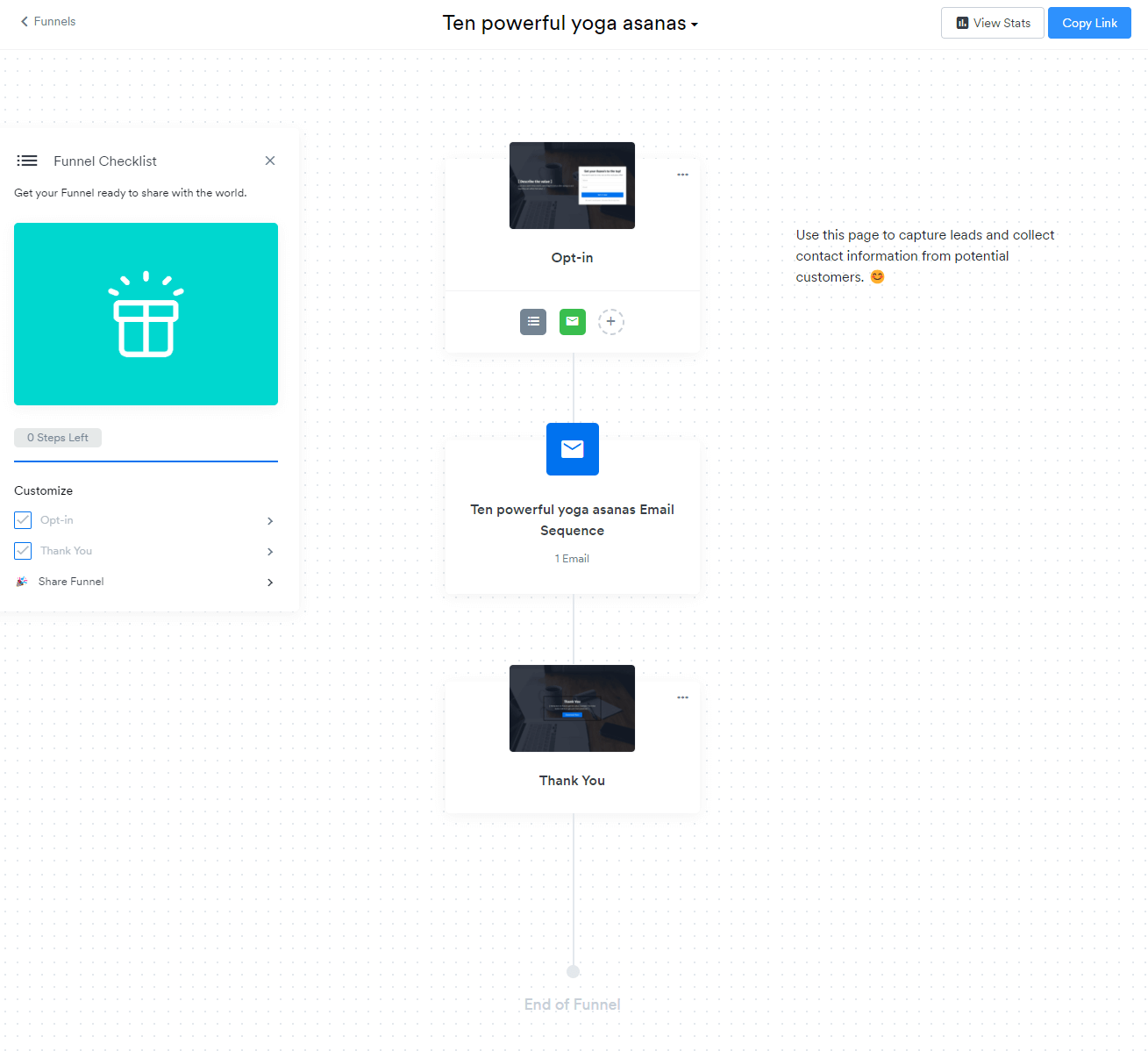
Task: Open the Funnel Checklist panel icon
Action: pos(27,161)
